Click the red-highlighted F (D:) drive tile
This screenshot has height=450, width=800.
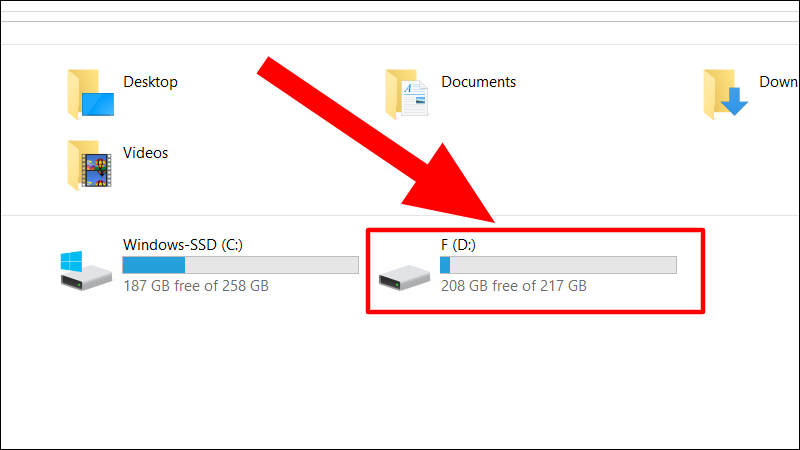coord(535,270)
